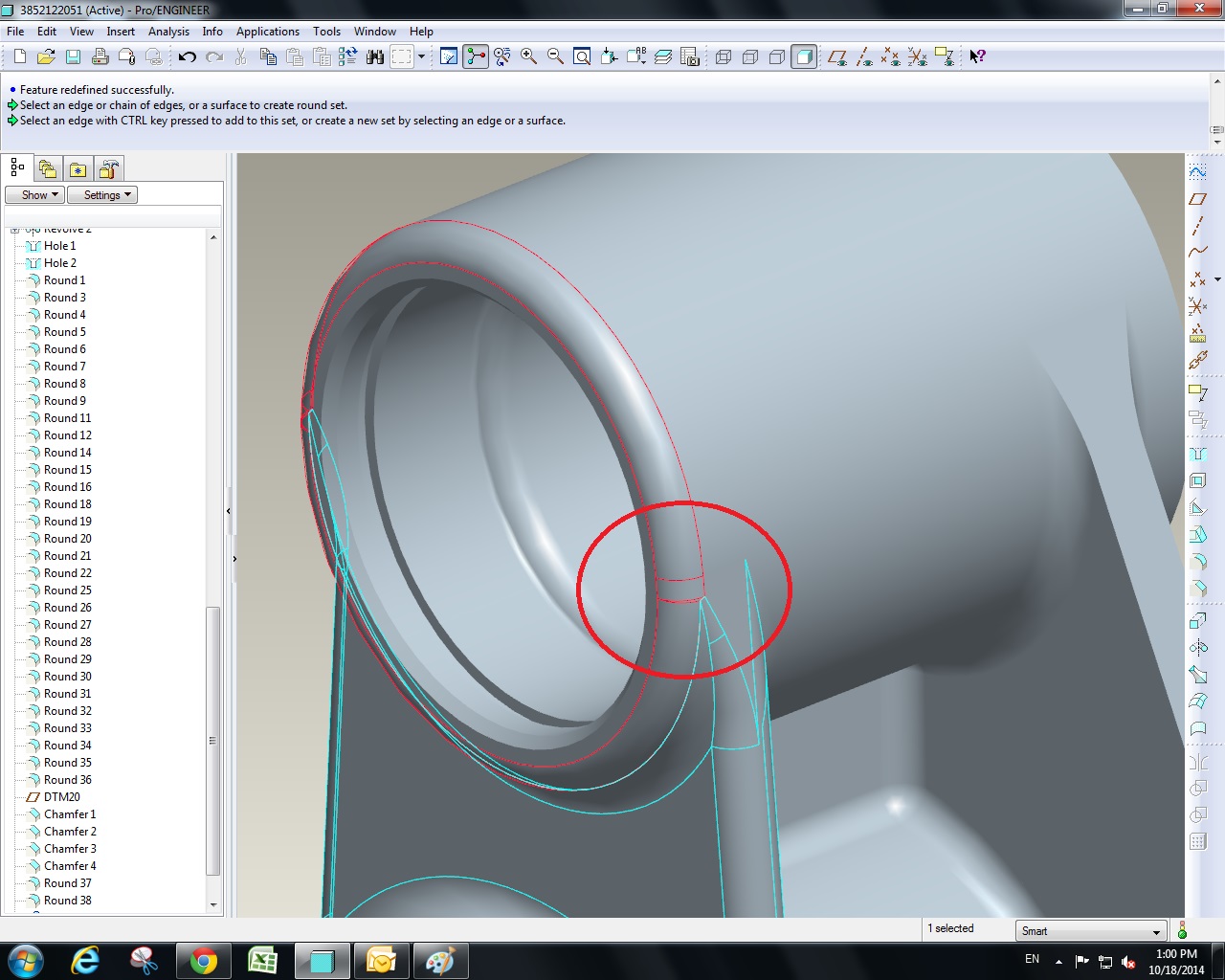1225x980 pixels.
Task: Open the Layers stack icon
Action: tap(663, 57)
